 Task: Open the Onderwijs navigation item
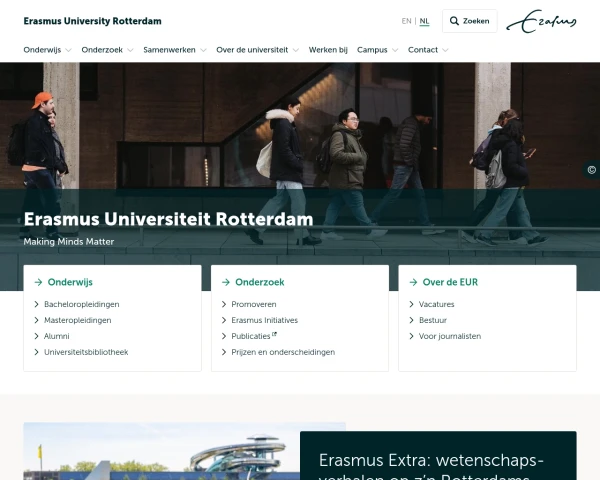coord(42,50)
